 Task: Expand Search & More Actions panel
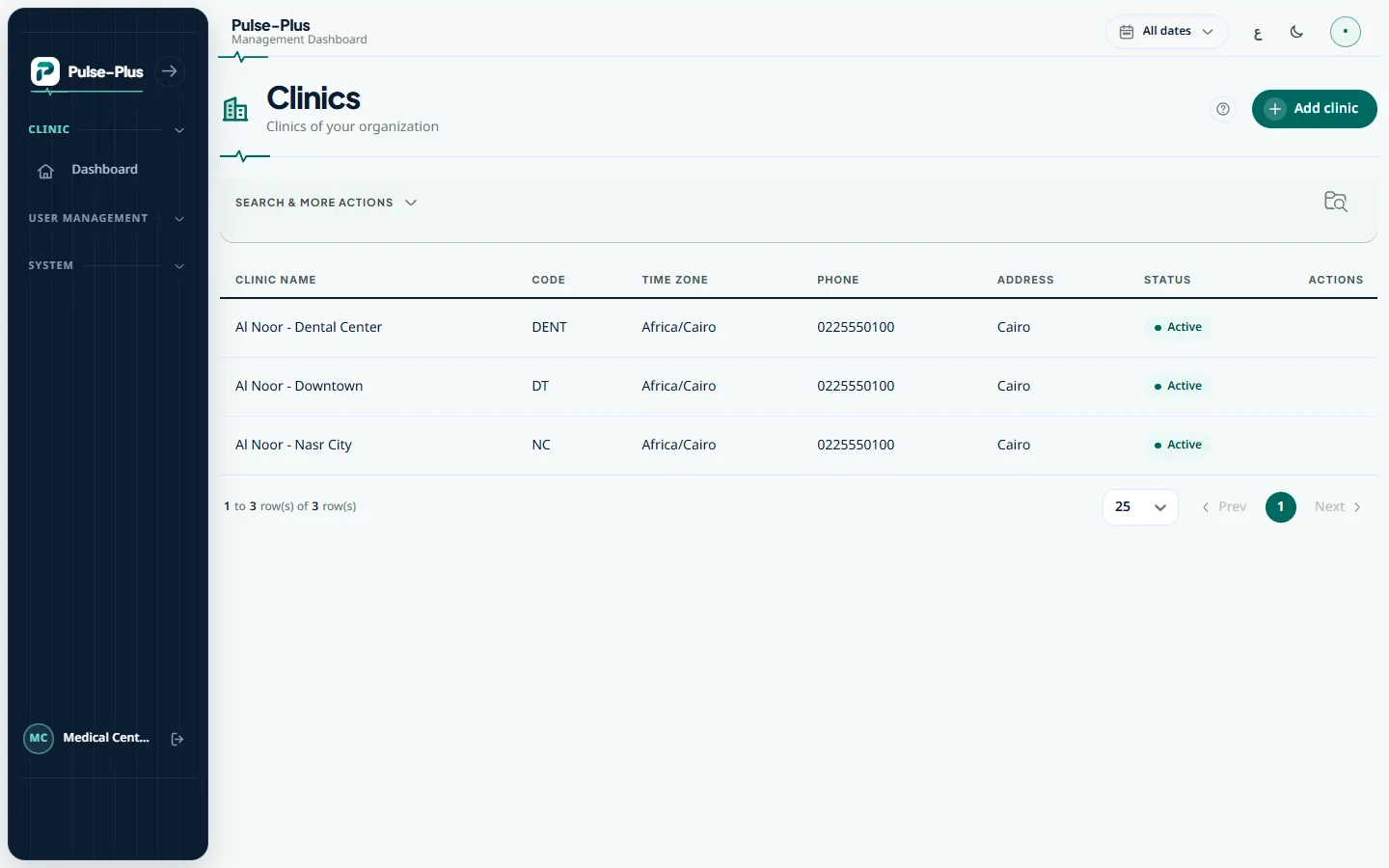tap(326, 203)
